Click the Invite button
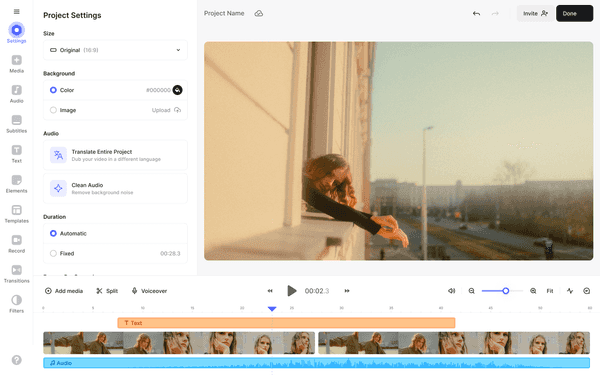The height and width of the screenshot is (375, 600). pos(535,13)
